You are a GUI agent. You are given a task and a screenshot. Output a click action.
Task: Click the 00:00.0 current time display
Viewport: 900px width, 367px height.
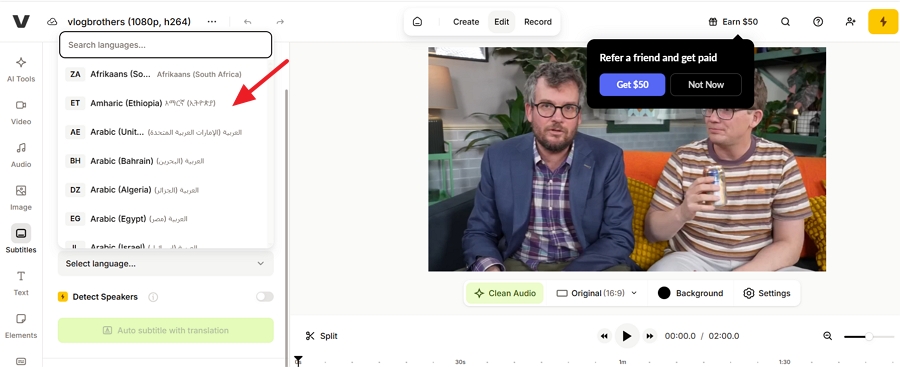(x=680, y=336)
